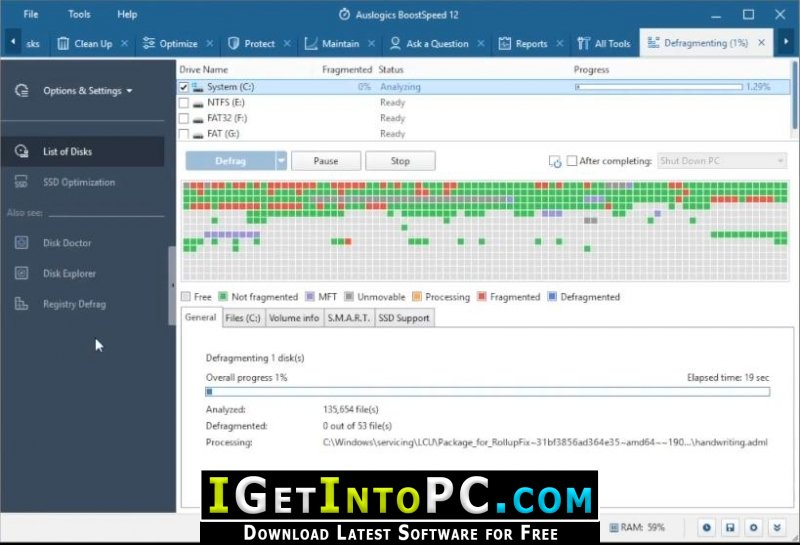Check the NTFS (E:) drive checkbox
This screenshot has height=545, width=800.
pos(184,103)
